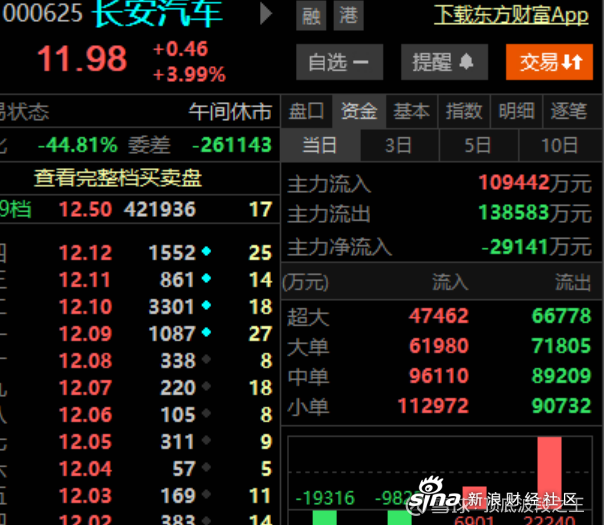The width and height of the screenshot is (604, 525).
Task: Select the 当日 period tab
Action: pos(320,145)
